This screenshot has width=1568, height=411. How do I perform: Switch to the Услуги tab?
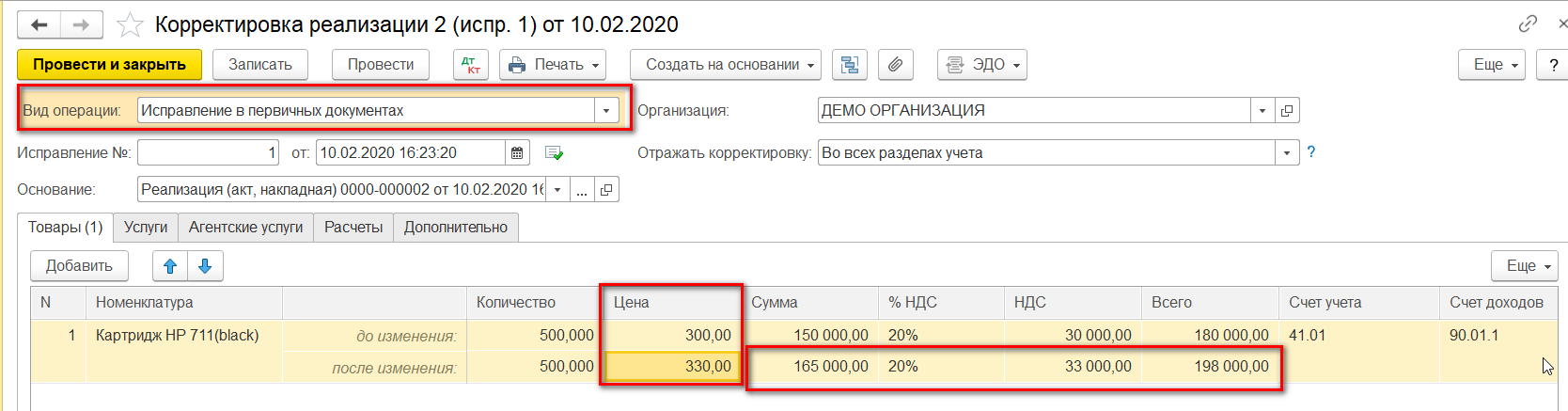pyautogui.click(x=146, y=228)
